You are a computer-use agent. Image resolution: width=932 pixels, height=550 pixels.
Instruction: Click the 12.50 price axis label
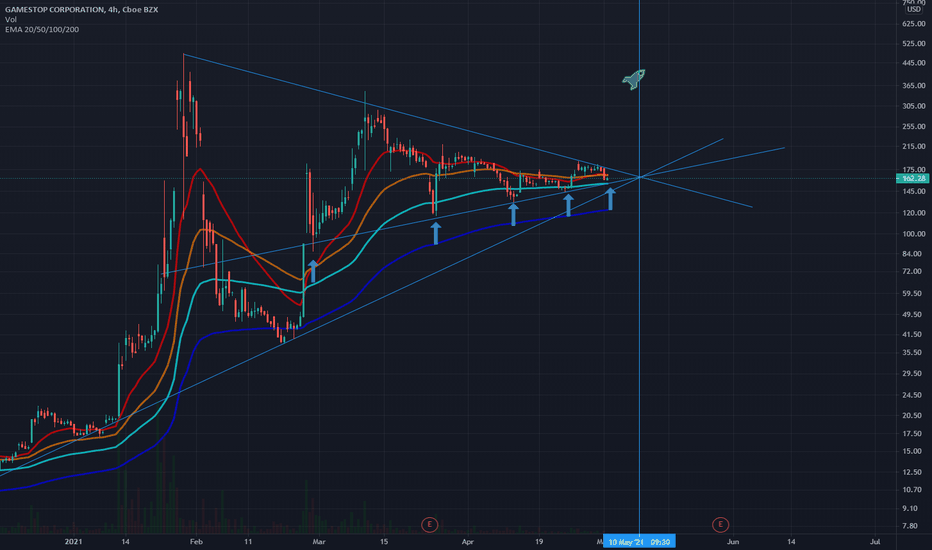coord(912,472)
